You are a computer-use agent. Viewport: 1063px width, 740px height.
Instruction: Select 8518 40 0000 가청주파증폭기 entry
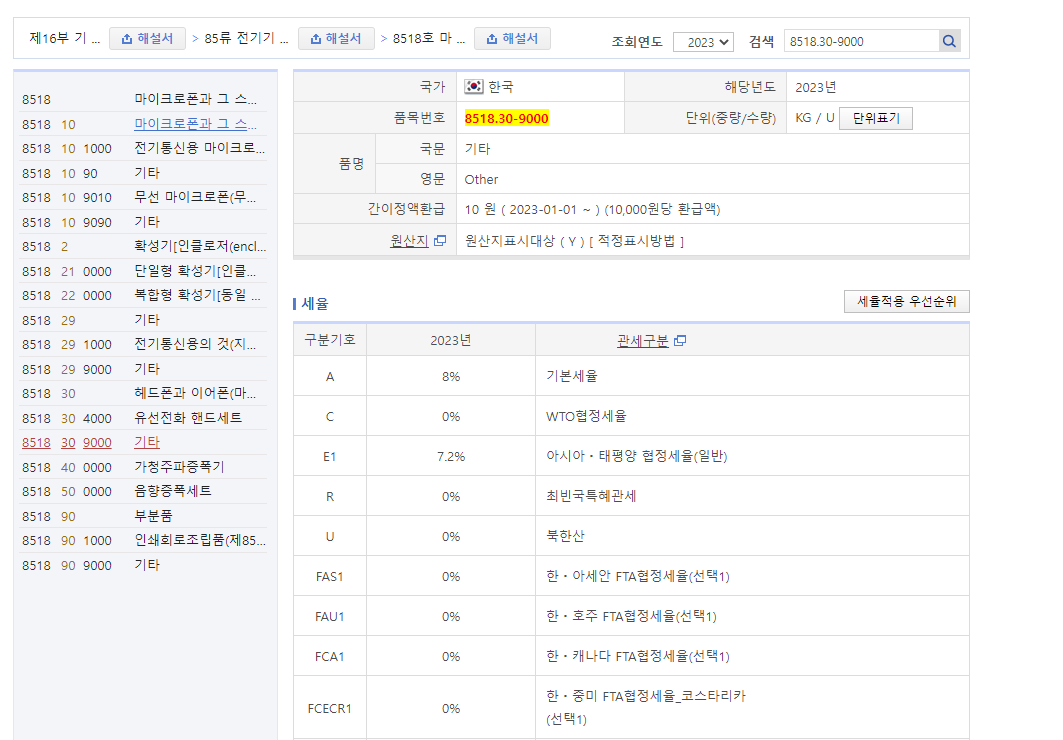(x=179, y=467)
